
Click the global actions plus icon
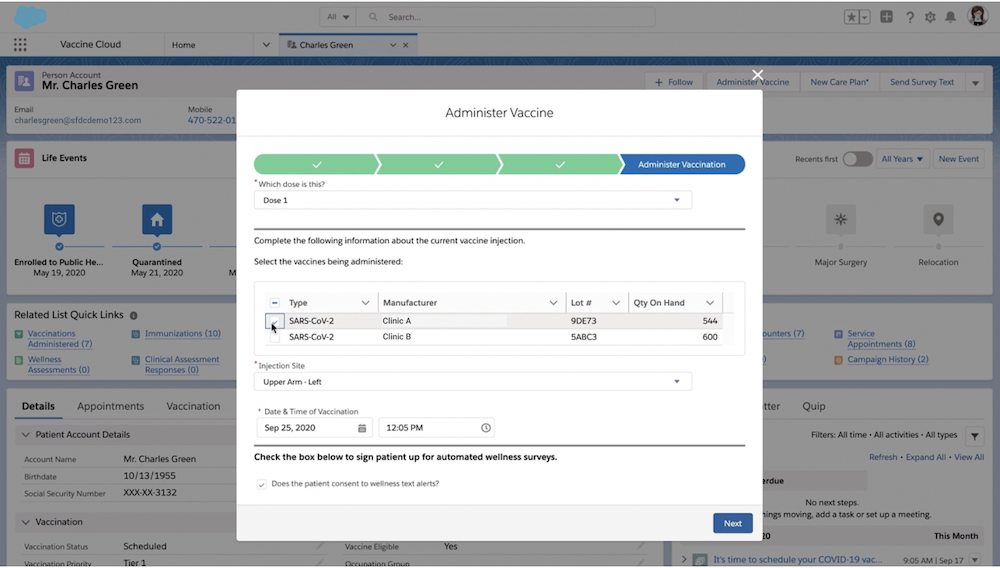[887, 17]
